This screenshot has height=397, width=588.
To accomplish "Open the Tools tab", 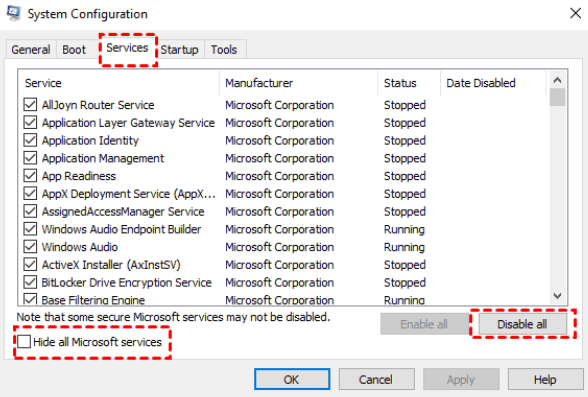I will (224, 49).
